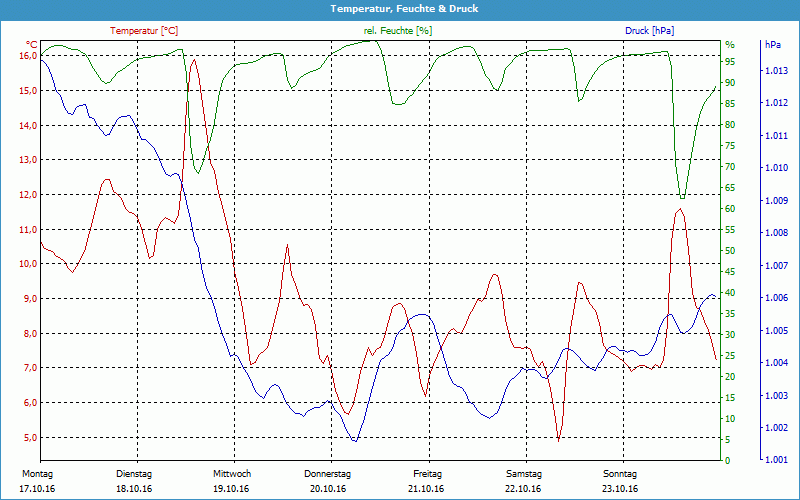Click the '1.004' tick on the pressure axis
The width and height of the screenshot is (800, 500).
pyautogui.click(x=777, y=363)
